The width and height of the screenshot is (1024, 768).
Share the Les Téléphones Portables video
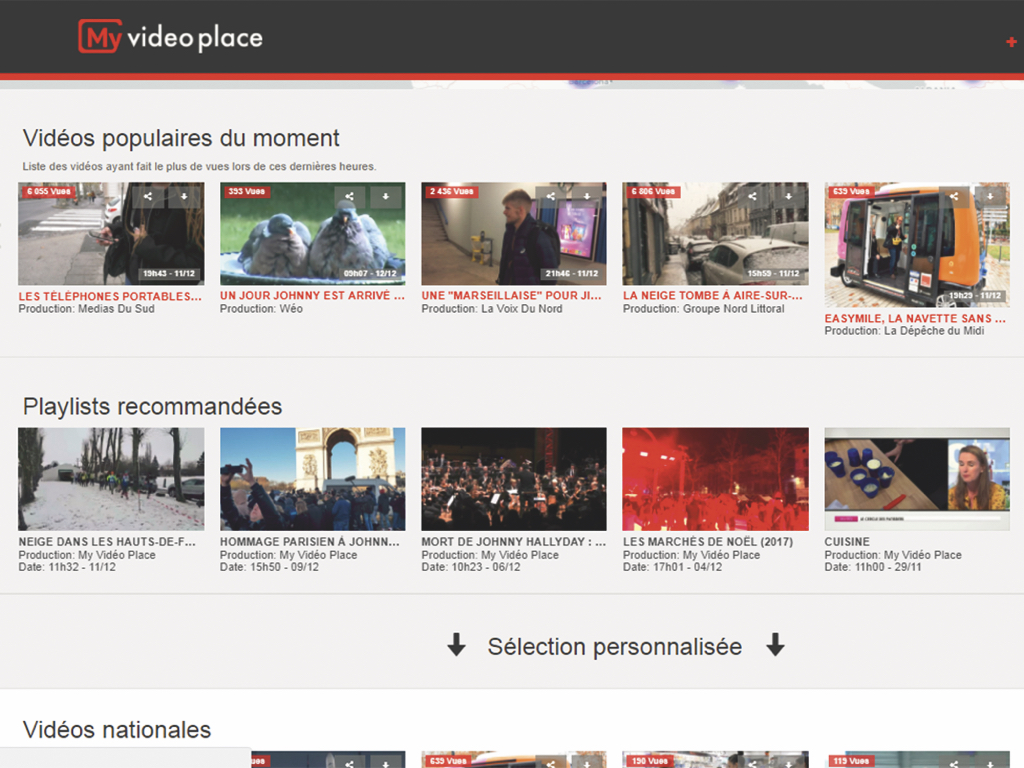(148, 197)
